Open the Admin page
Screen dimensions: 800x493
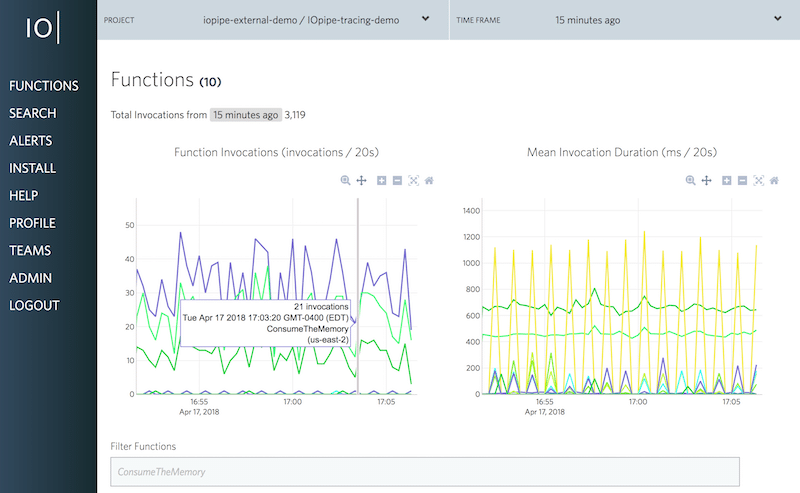30,278
